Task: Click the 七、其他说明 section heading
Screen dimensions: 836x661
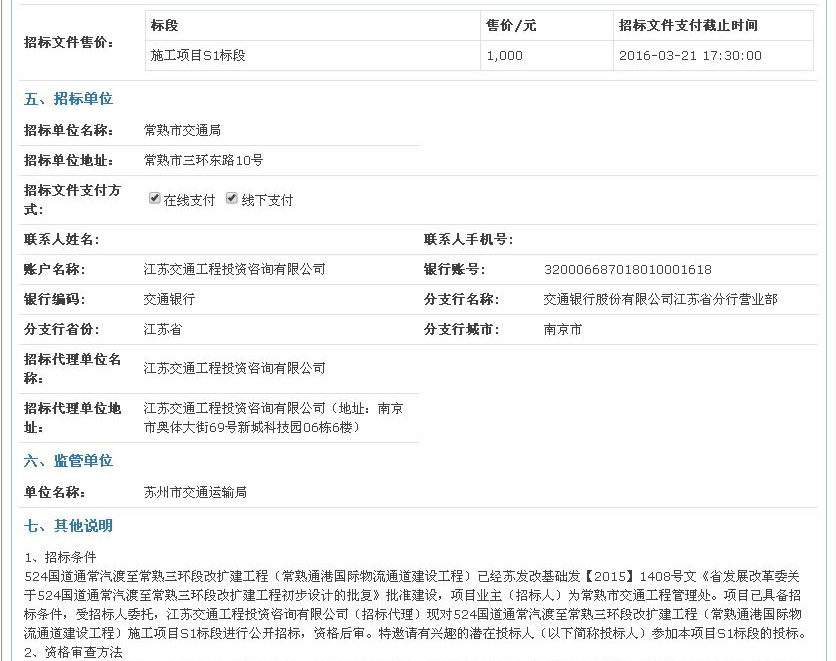Action: point(68,526)
